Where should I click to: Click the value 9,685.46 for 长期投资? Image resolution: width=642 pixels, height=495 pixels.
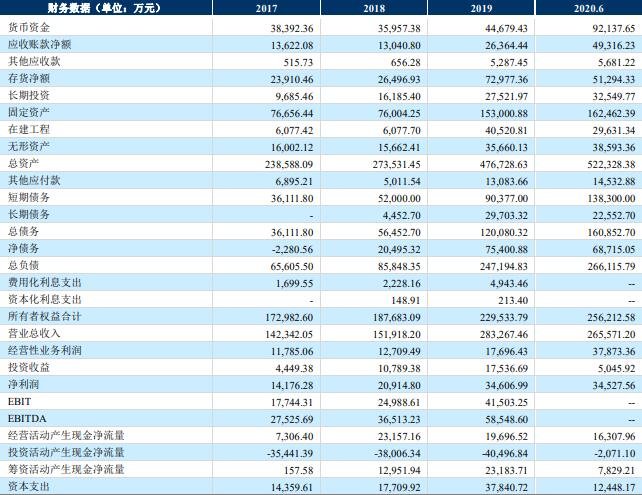click(294, 97)
